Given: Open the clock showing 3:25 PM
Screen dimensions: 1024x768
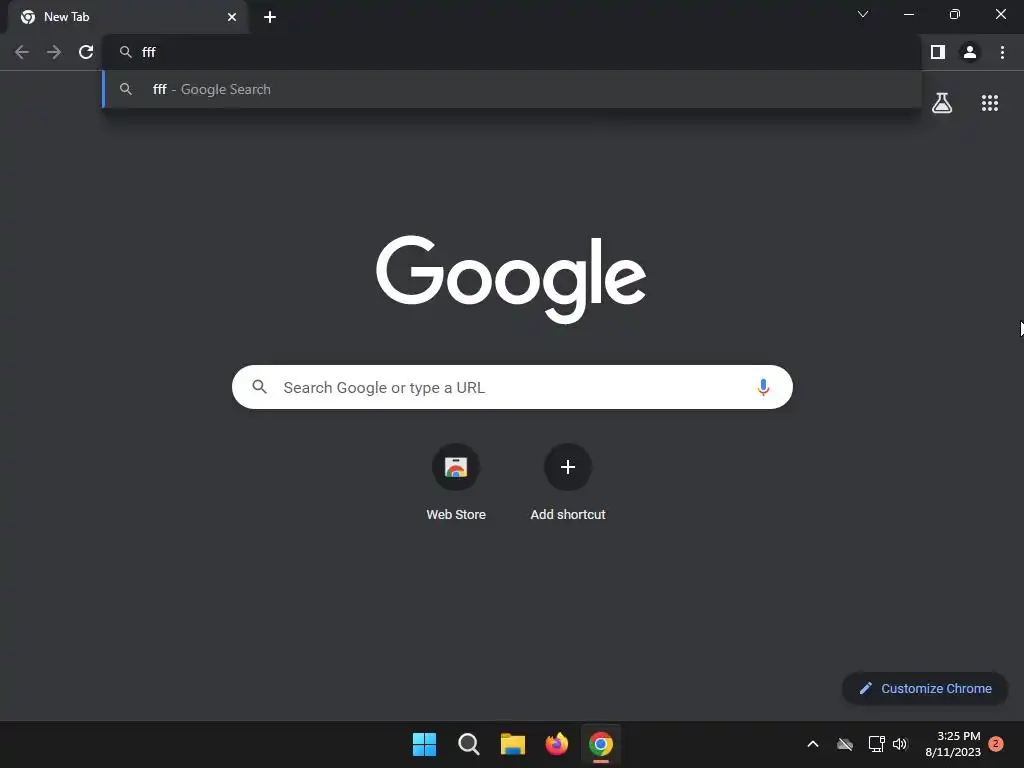Looking at the screenshot, I should (x=953, y=744).
